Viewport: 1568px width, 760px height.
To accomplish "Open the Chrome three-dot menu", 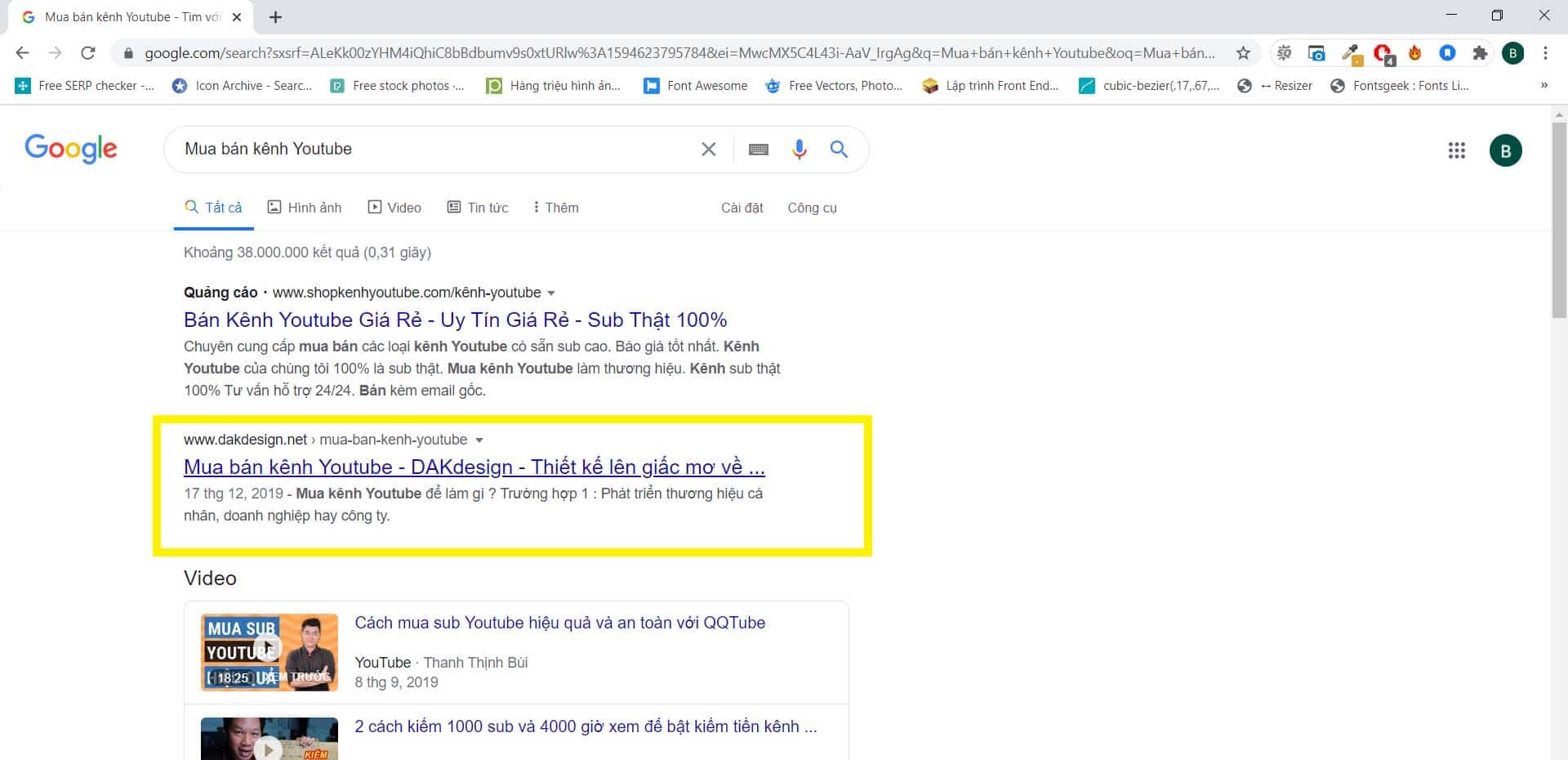I will point(1545,53).
